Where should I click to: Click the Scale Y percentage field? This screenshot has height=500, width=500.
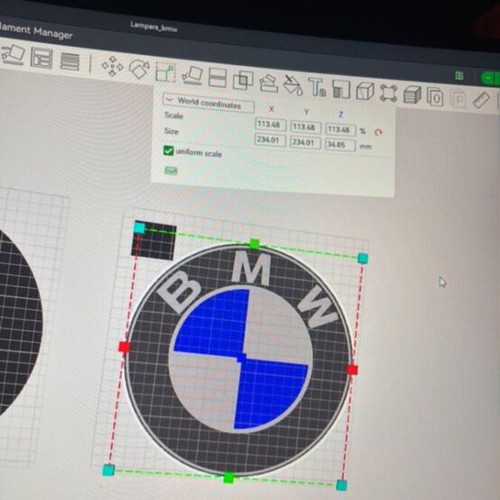[x=306, y=127]
